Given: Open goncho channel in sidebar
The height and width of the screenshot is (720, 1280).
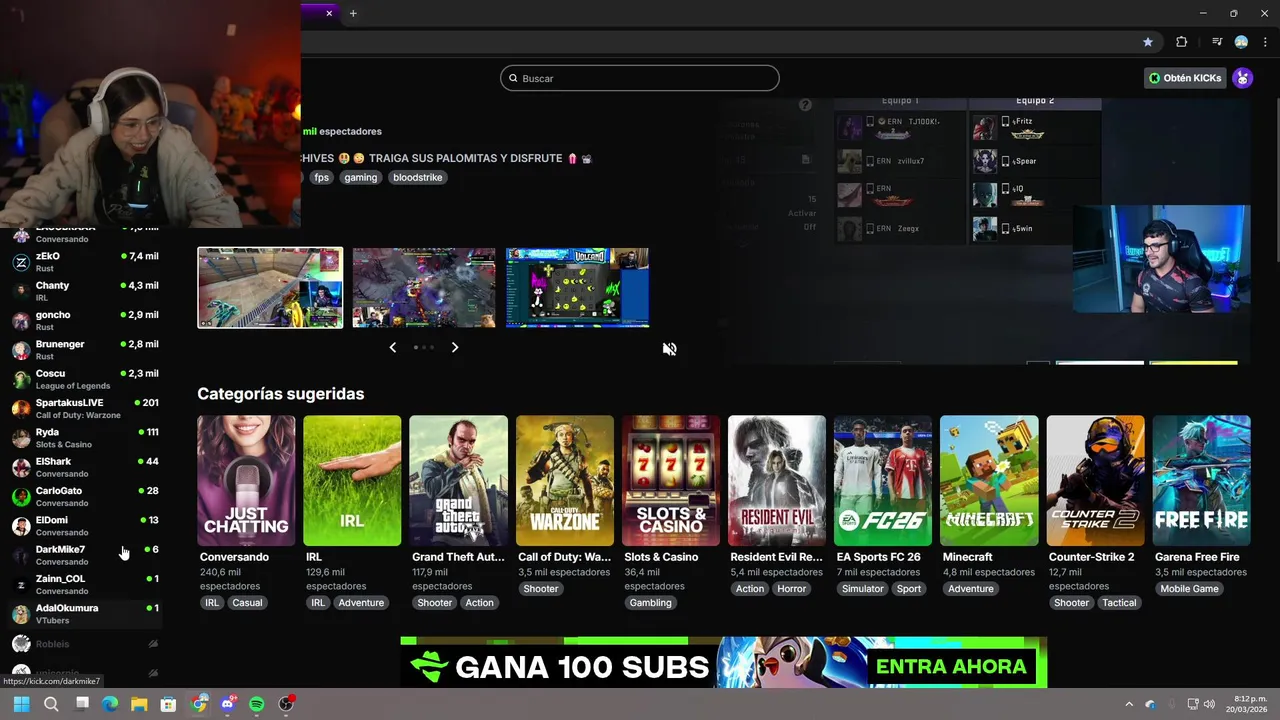Looking at the screenshot, I should click(85, 320).
